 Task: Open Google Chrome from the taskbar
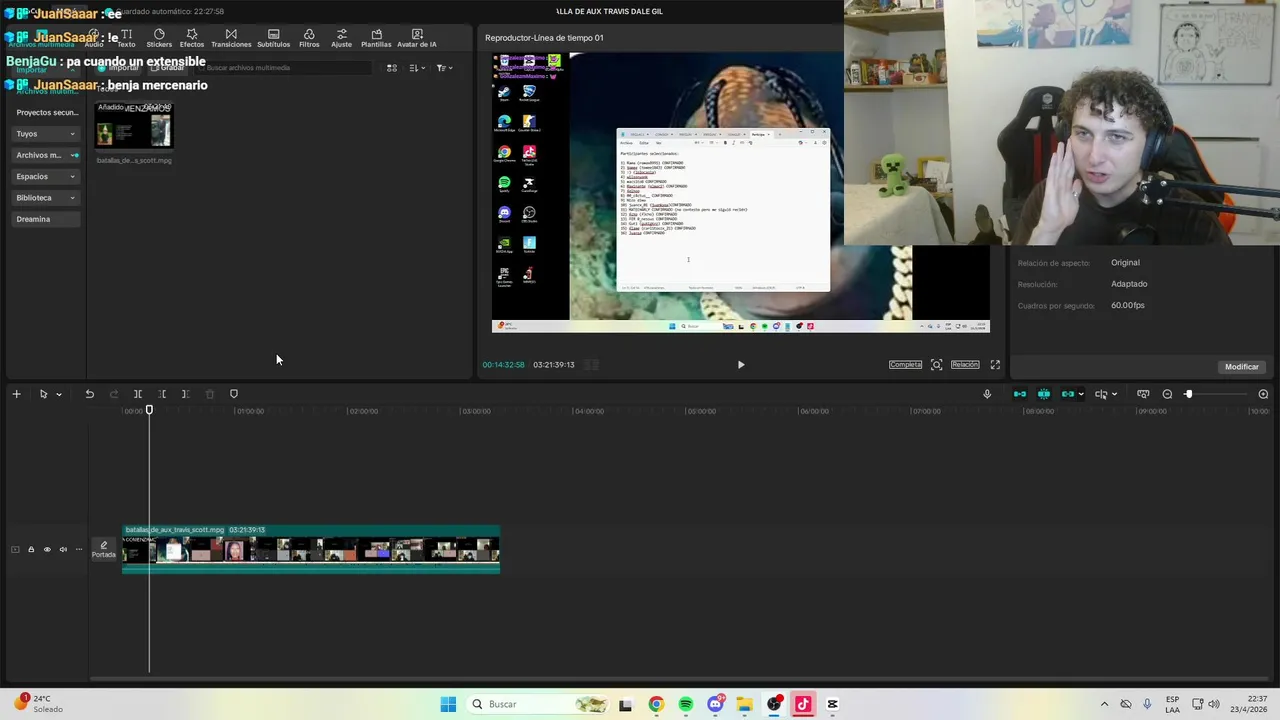[656, 704]
